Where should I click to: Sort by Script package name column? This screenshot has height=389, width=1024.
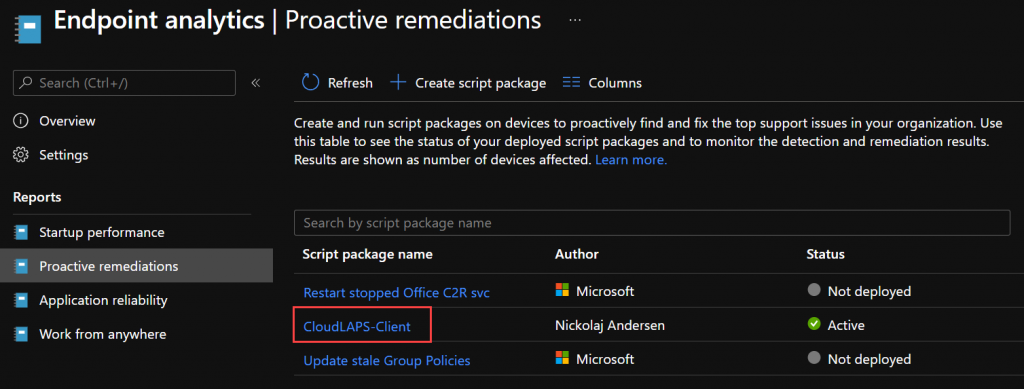coord(368,254)
